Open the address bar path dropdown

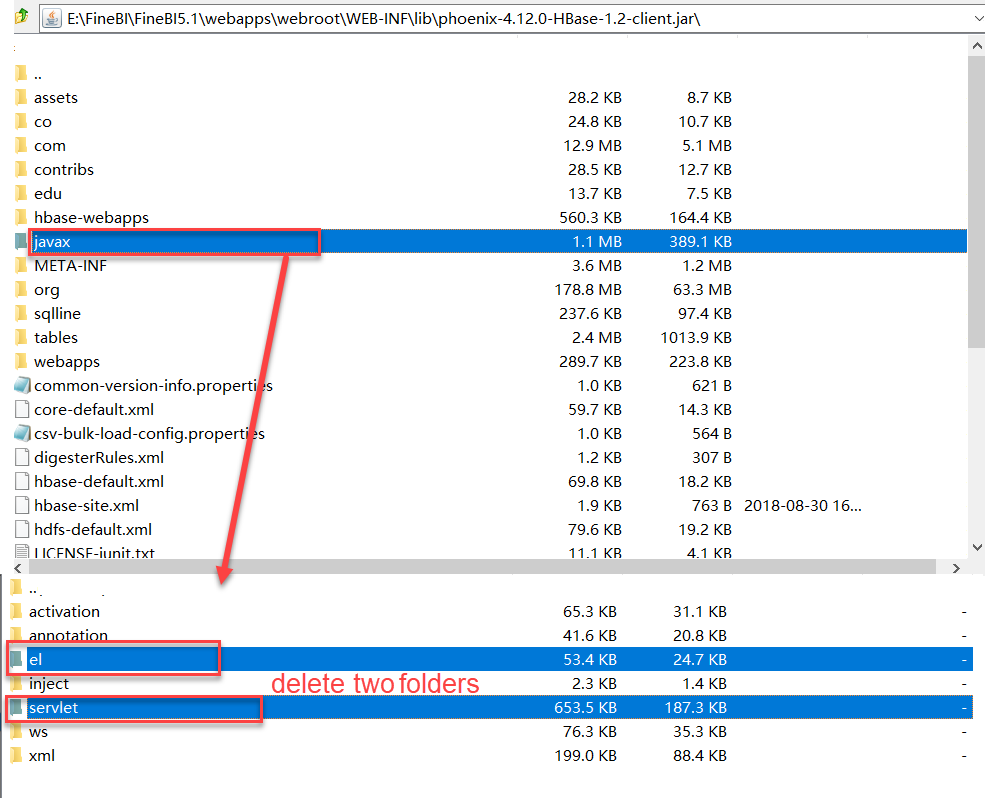click(977, 19)
